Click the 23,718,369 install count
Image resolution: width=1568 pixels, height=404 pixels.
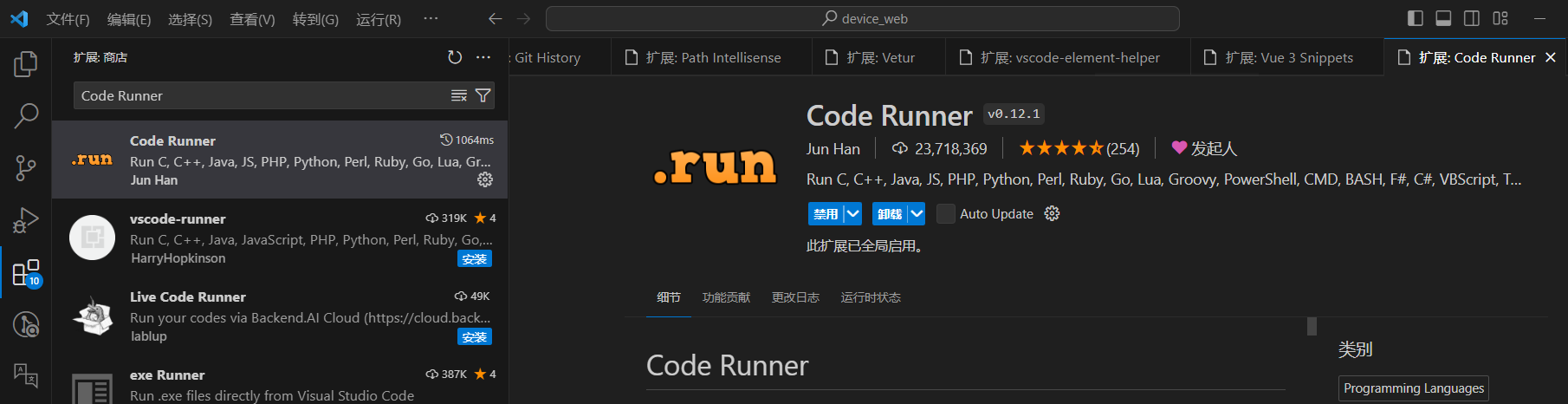[940, 148]
